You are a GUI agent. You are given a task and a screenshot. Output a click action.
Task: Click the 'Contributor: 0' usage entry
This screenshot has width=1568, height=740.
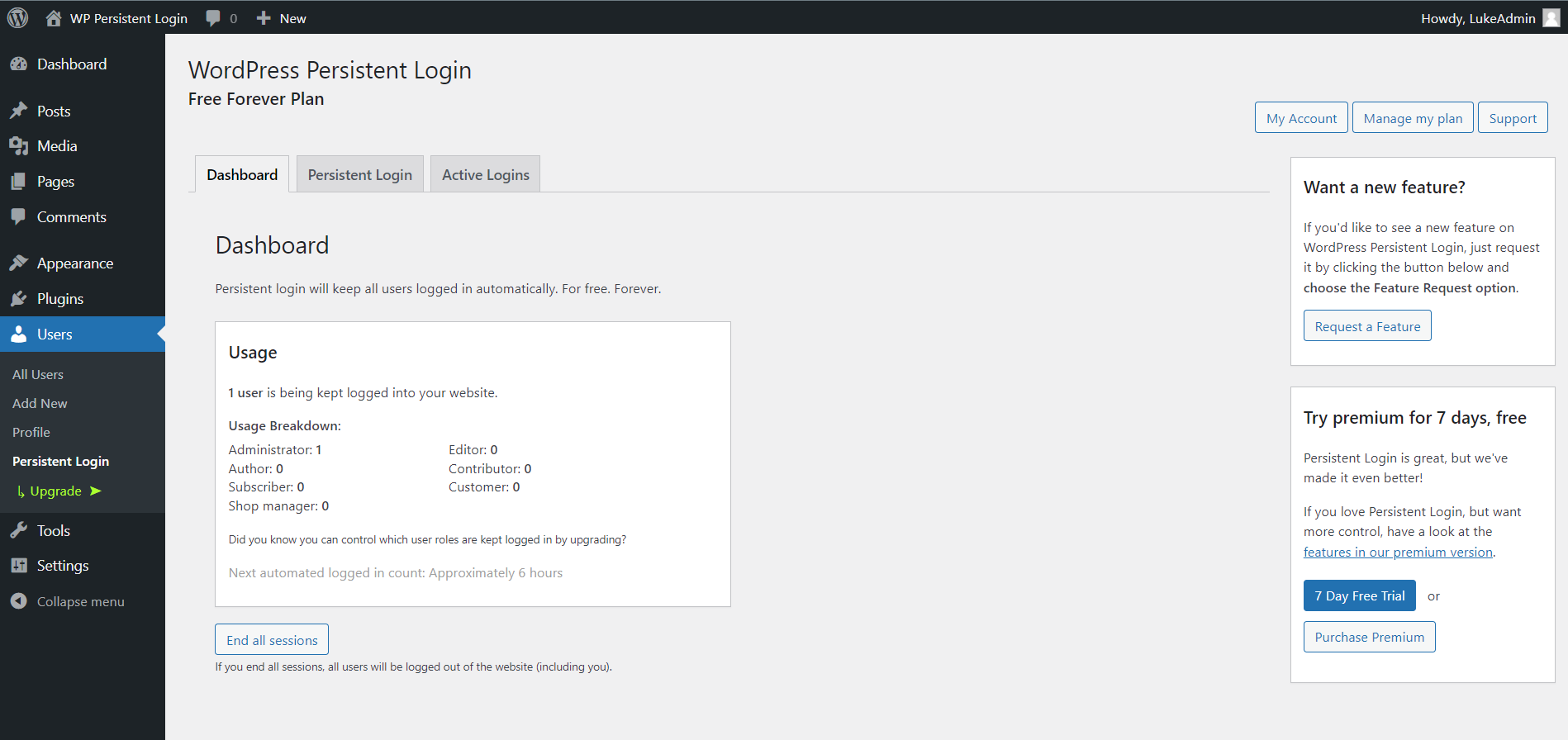click(x=490, y=469)
